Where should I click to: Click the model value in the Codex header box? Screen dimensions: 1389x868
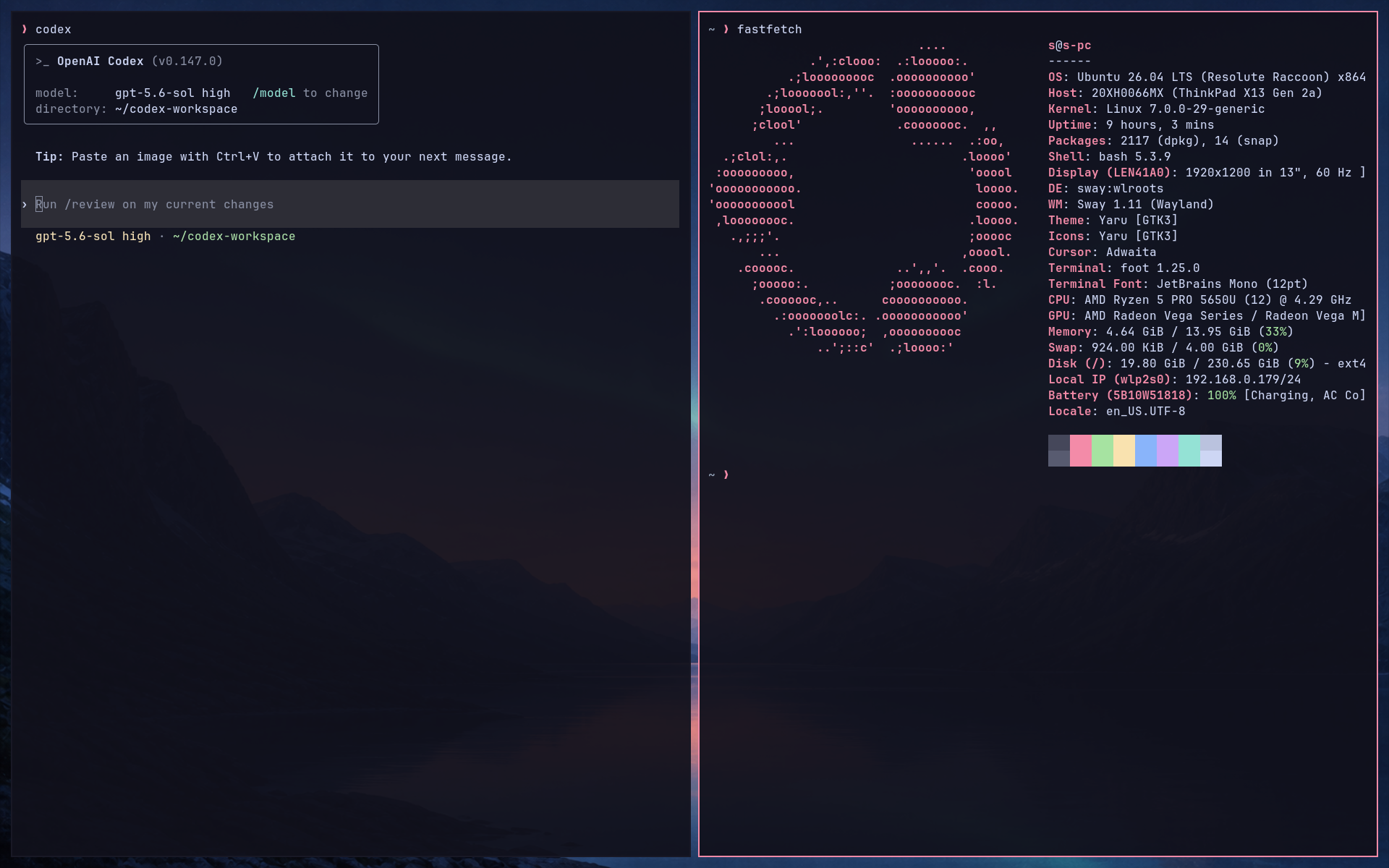(173, 93)
